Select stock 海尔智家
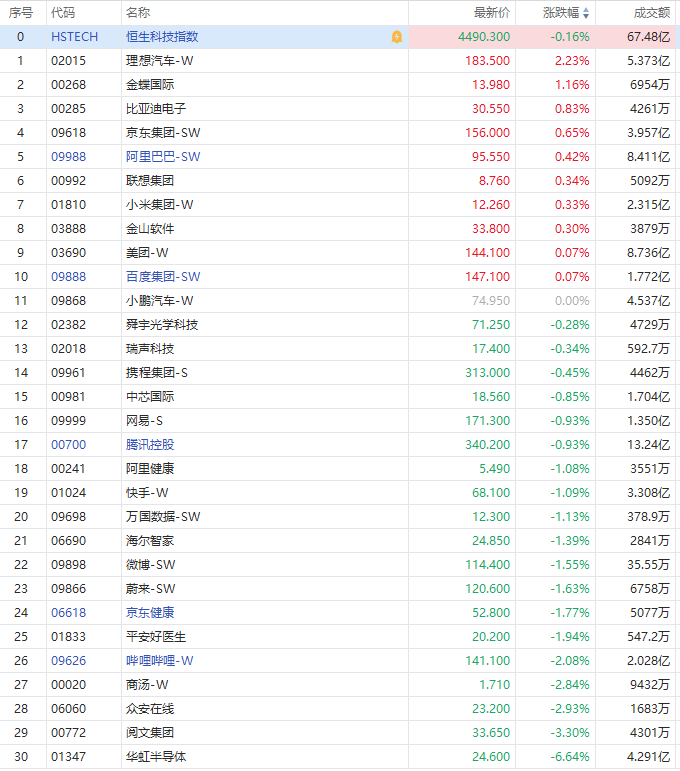Screen dimensions: 680x771 point(150,541)
